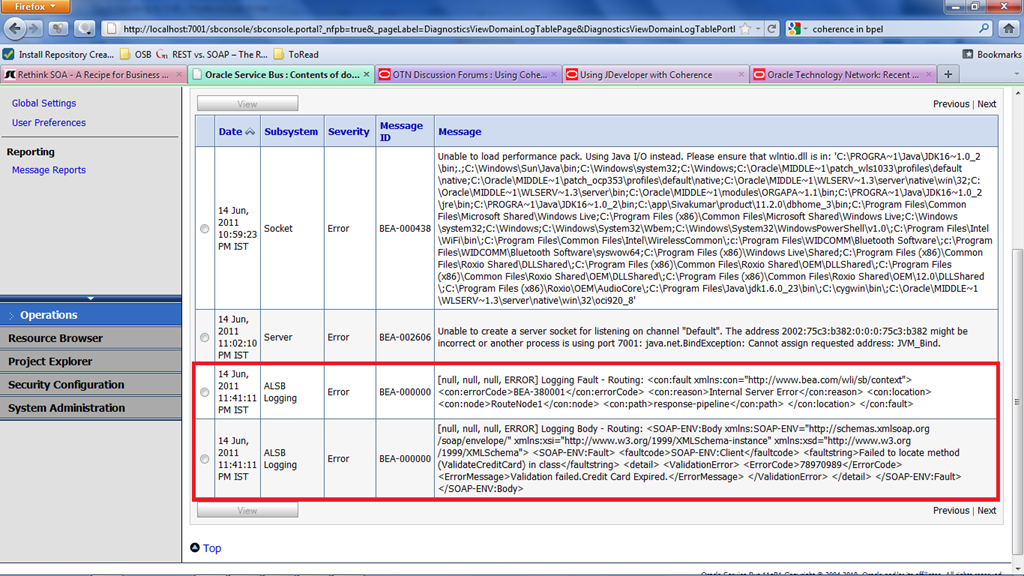Select the Logging Fault ALSB row radio button
This screenshot has height=576, width=1024.
click(x=205, y=392)
